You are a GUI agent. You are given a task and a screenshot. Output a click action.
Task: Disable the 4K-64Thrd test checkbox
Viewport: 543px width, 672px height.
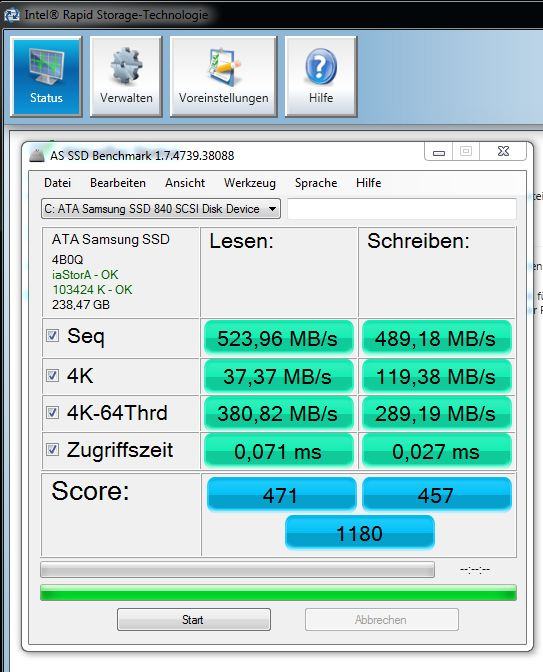[x=52, y=413]
